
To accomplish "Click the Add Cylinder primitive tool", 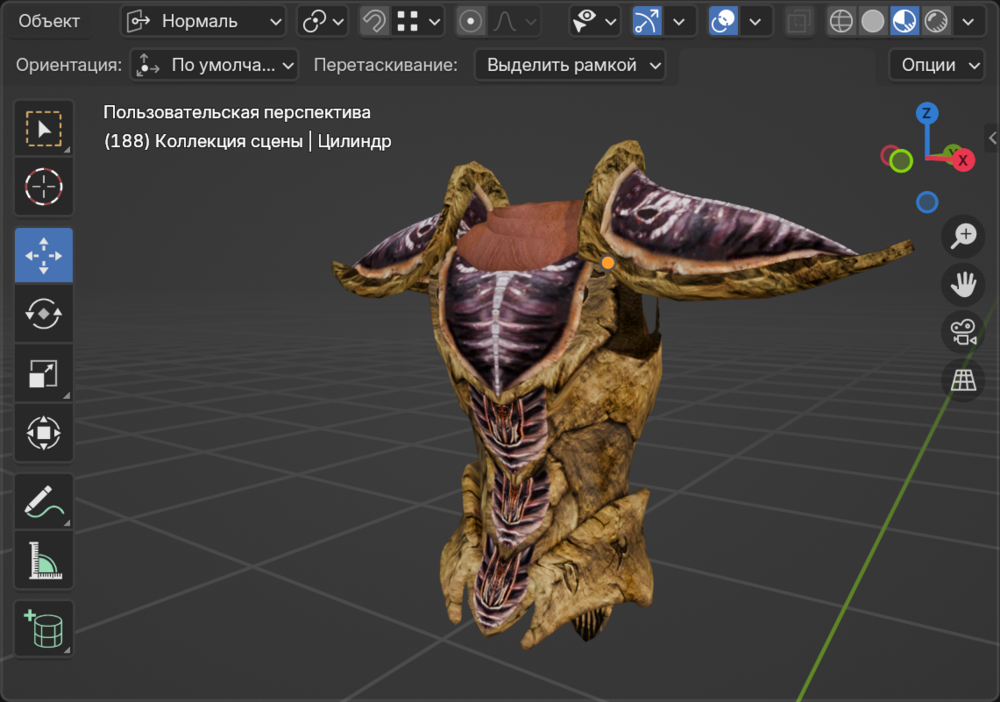I will pos(43,630).
